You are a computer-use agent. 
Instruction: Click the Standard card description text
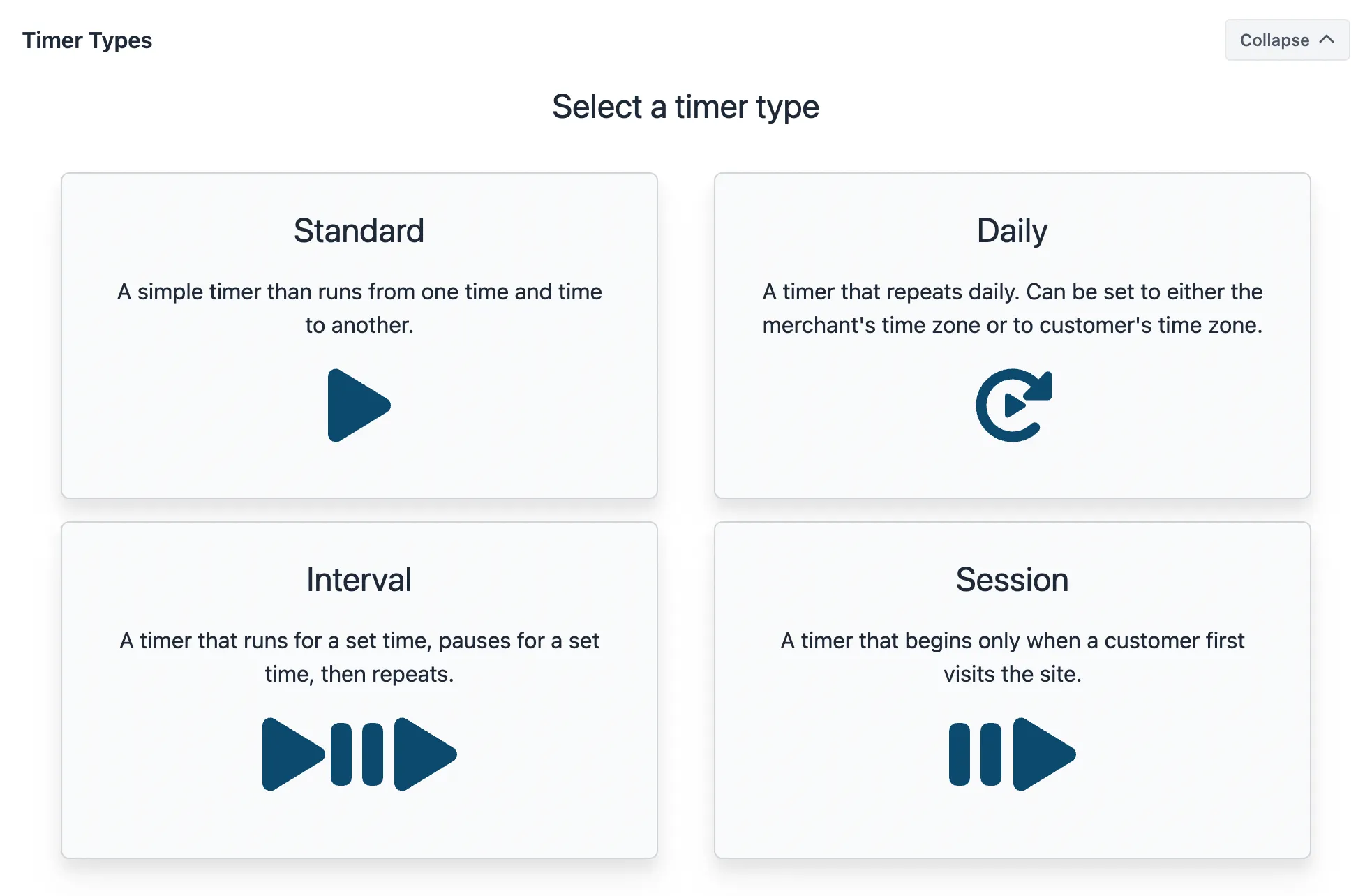[359, 308]
